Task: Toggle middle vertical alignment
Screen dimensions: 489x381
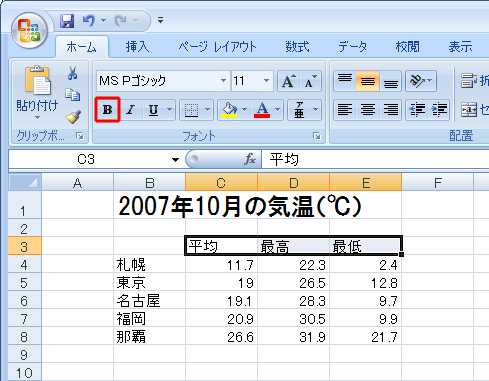Action: [368, 81]
